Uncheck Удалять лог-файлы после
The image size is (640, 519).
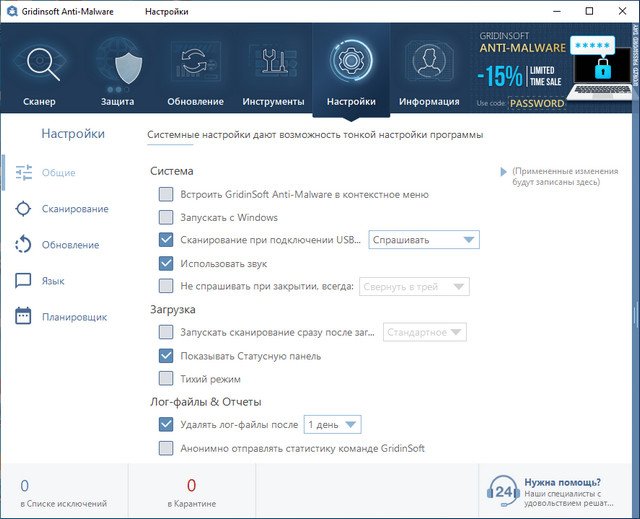point(166,424)
